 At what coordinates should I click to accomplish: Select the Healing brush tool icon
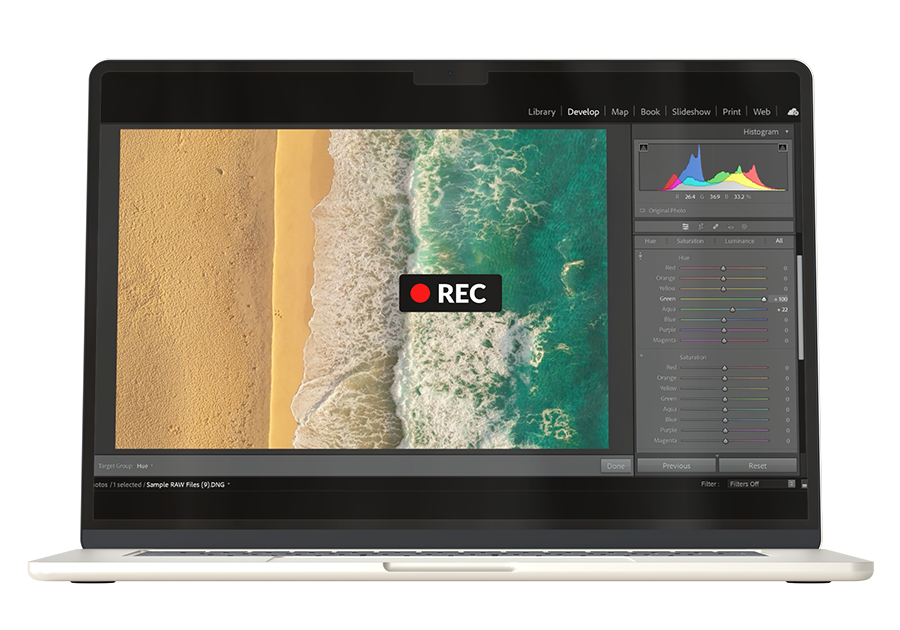pos(715,227)
